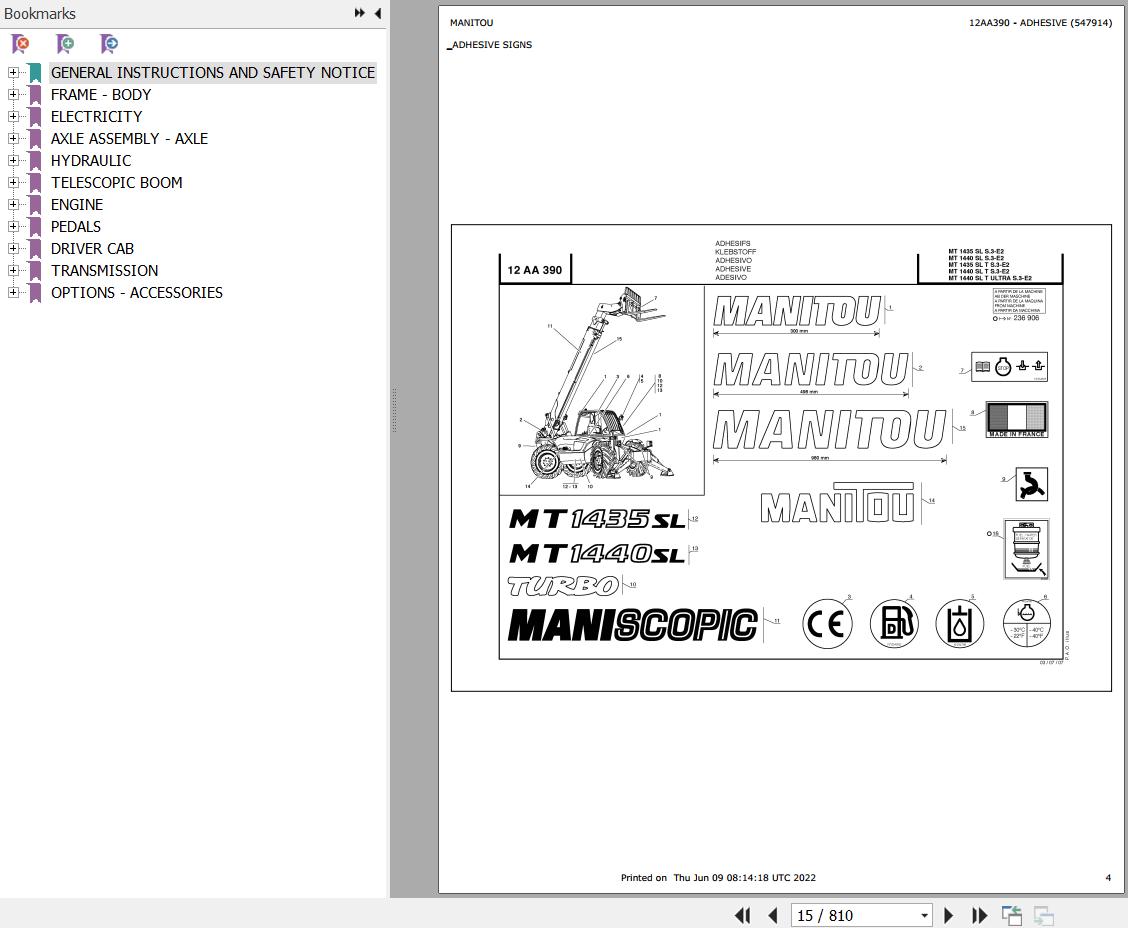Click the HYDRAULIC bookmark ribbon icon

click(35, 160)
